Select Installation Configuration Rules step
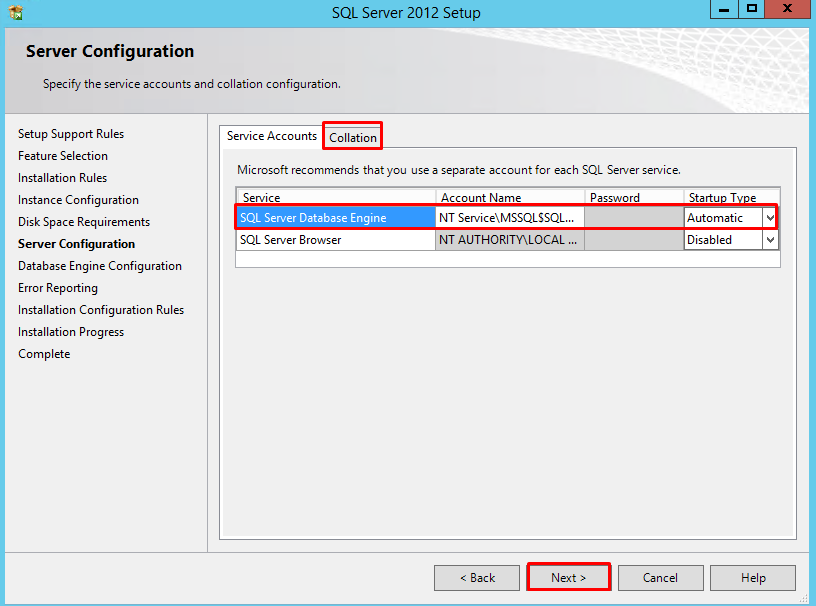Image resolution: width=816 pixels, height=606 pixels. (100, 310)
